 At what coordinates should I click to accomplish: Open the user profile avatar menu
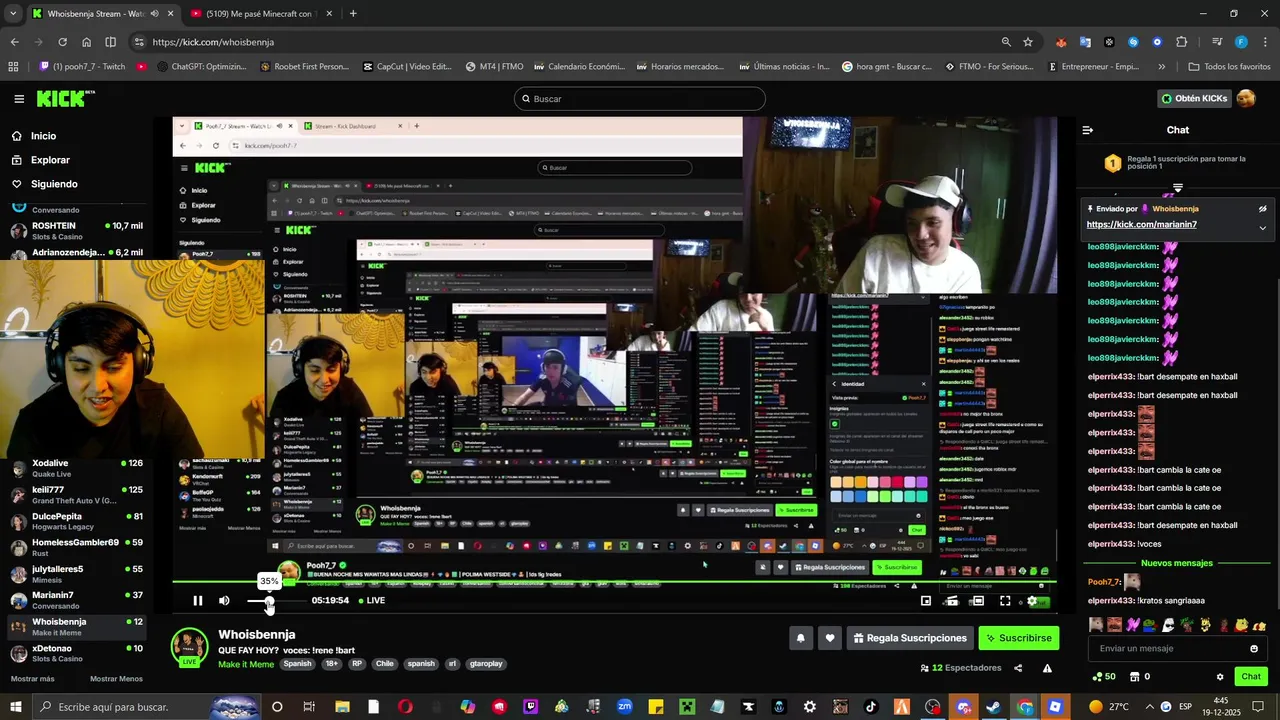(1246, 98)
